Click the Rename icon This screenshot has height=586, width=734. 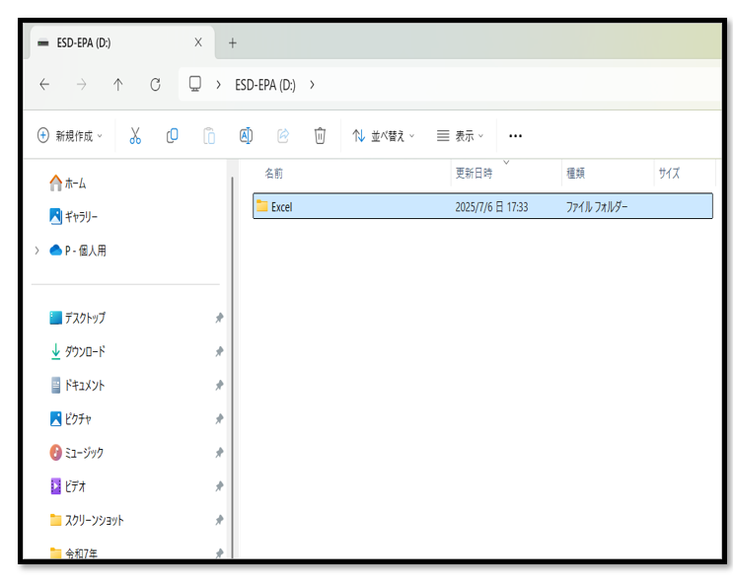246,136
